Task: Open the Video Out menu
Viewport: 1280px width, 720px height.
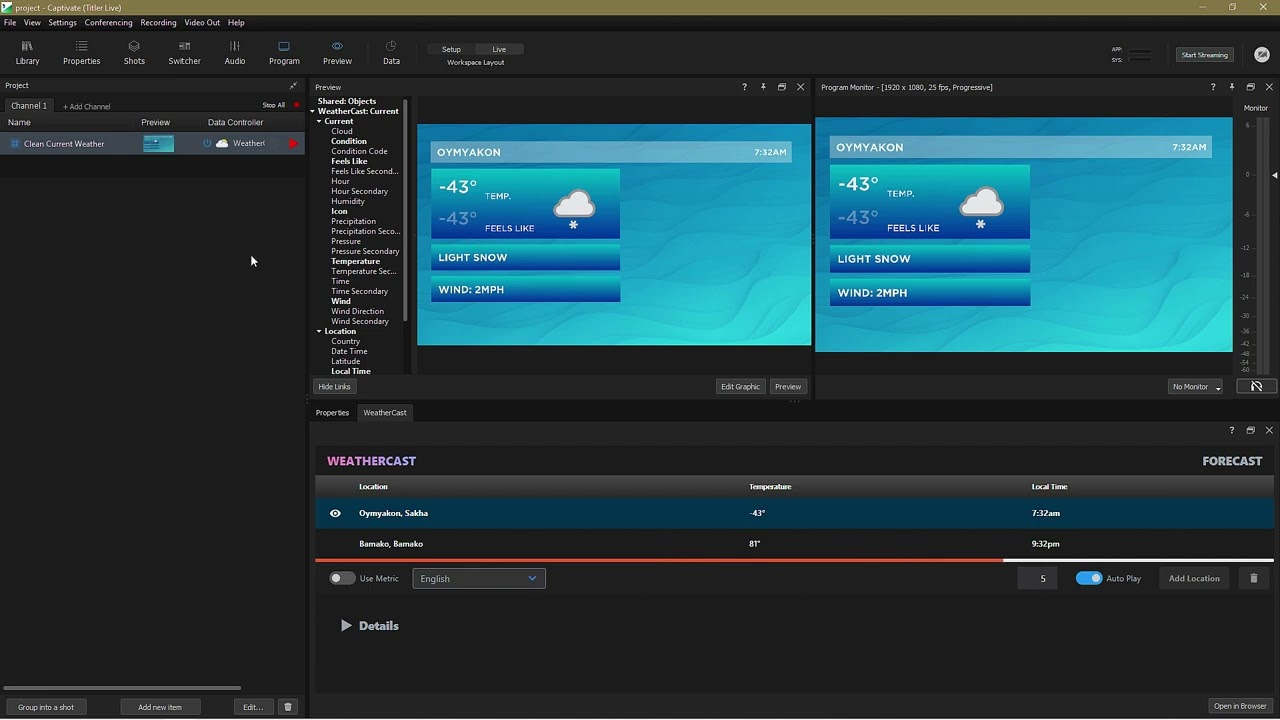Action: (x=202, y=22)
